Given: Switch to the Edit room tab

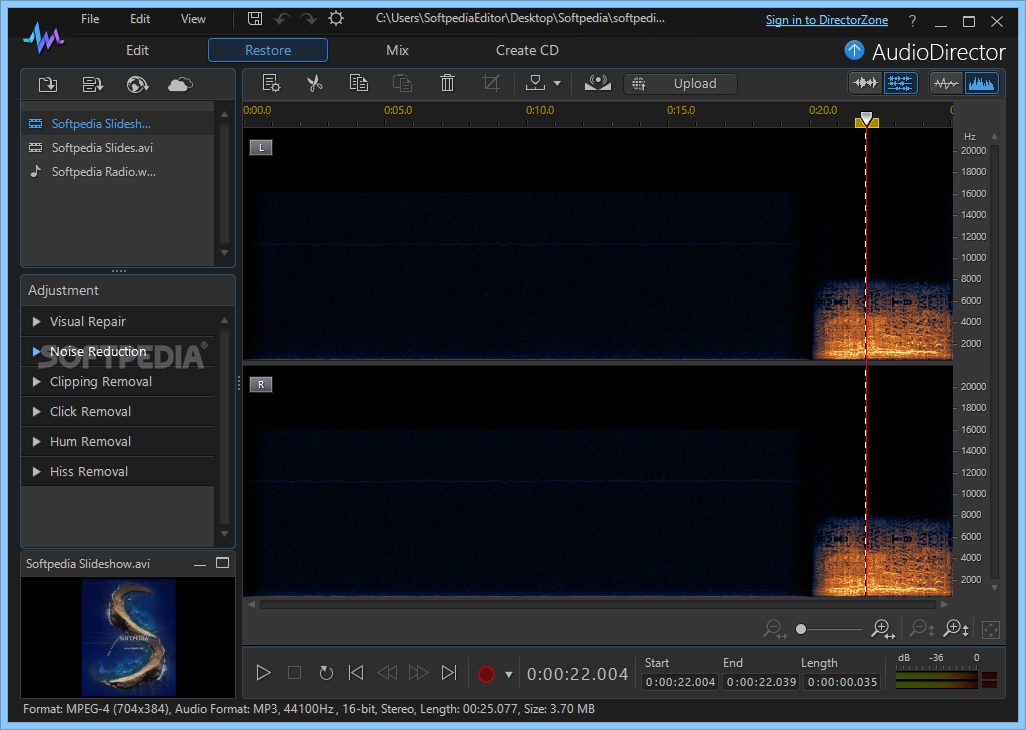Looking at the screenshot, I should pyautogui.click(x=137, y=50).
